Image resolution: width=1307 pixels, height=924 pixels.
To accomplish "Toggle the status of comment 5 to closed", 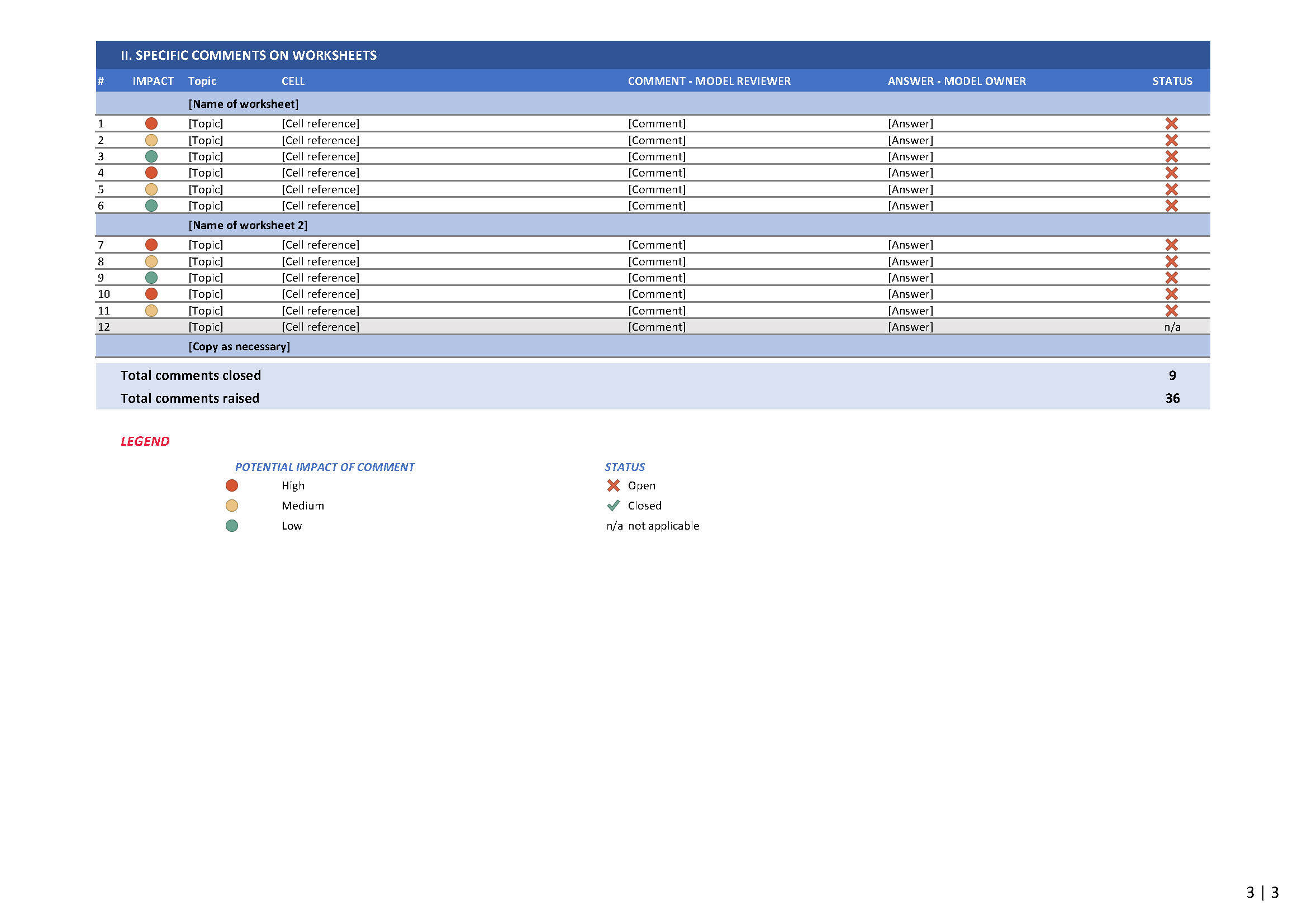I will [x=1172, y=189].
